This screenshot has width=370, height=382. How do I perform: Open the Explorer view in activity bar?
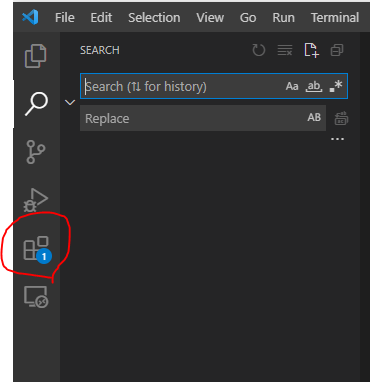[36, 56]
